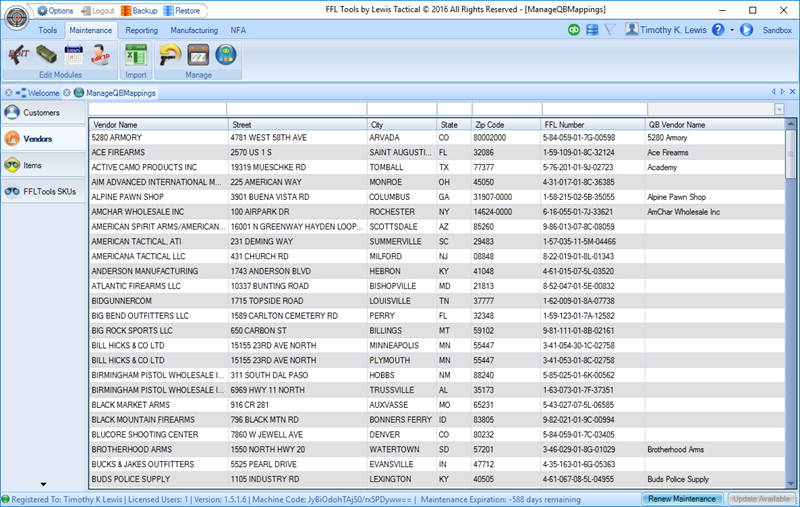The height and width of the screenshot is (507, 800).
Task: Switch to the NFA ribbon tab
Action: [x=238, y=31]
